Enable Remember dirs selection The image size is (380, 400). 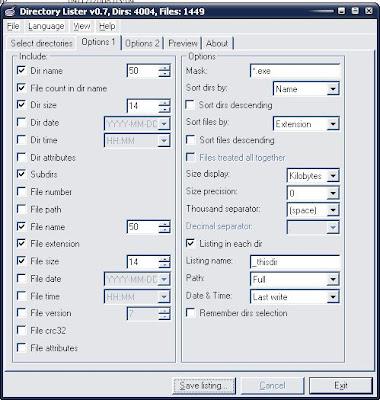click(190, 313)
